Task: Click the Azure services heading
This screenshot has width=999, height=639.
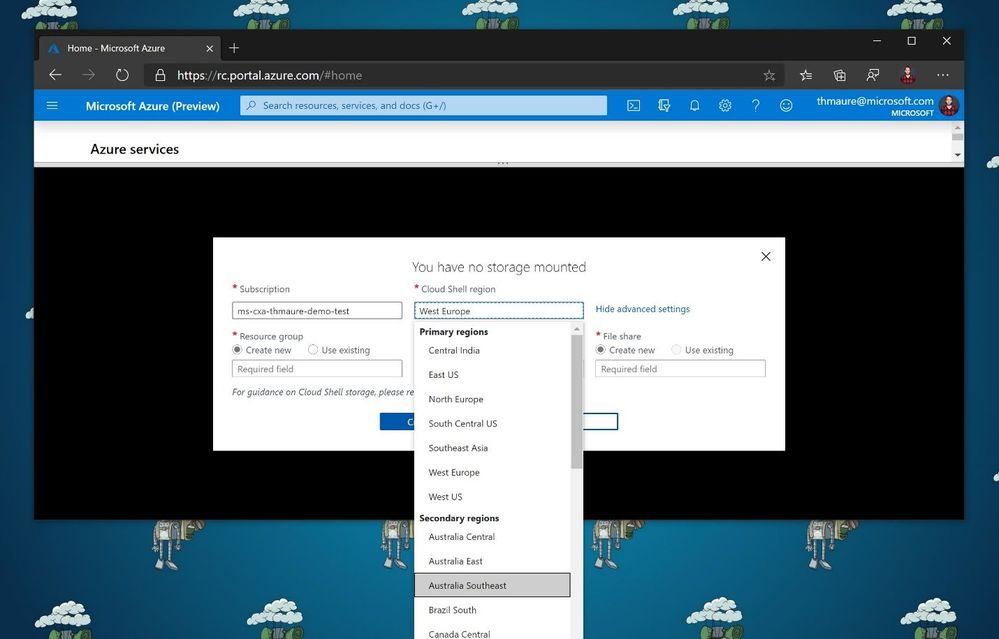Action: tap(134, 149)
